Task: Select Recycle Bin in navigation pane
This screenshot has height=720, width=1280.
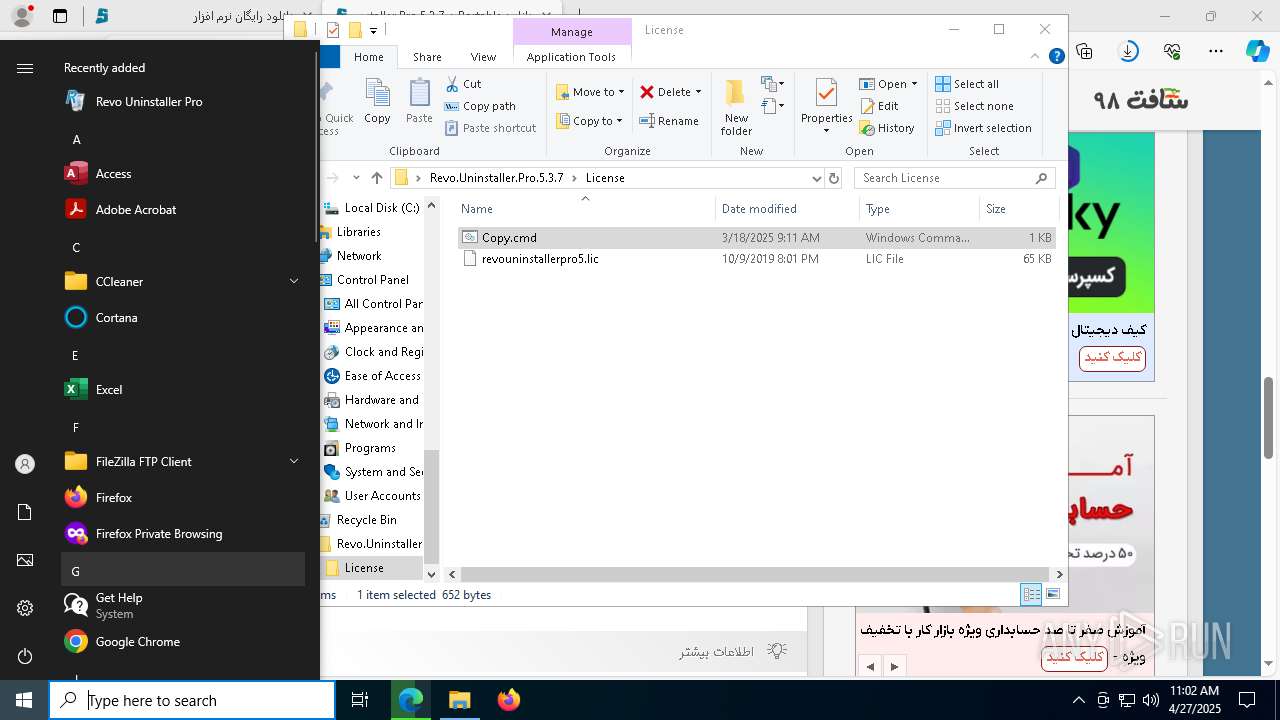Action: pos(366,520)
